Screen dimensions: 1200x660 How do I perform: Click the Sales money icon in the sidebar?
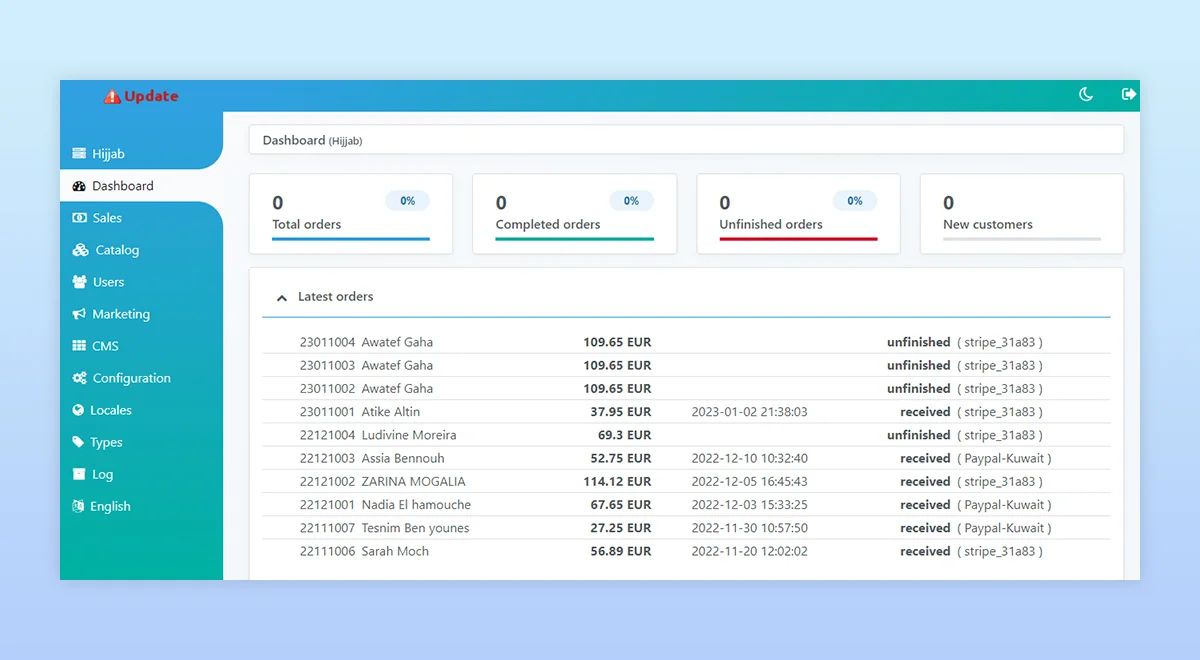pos(79,218)
